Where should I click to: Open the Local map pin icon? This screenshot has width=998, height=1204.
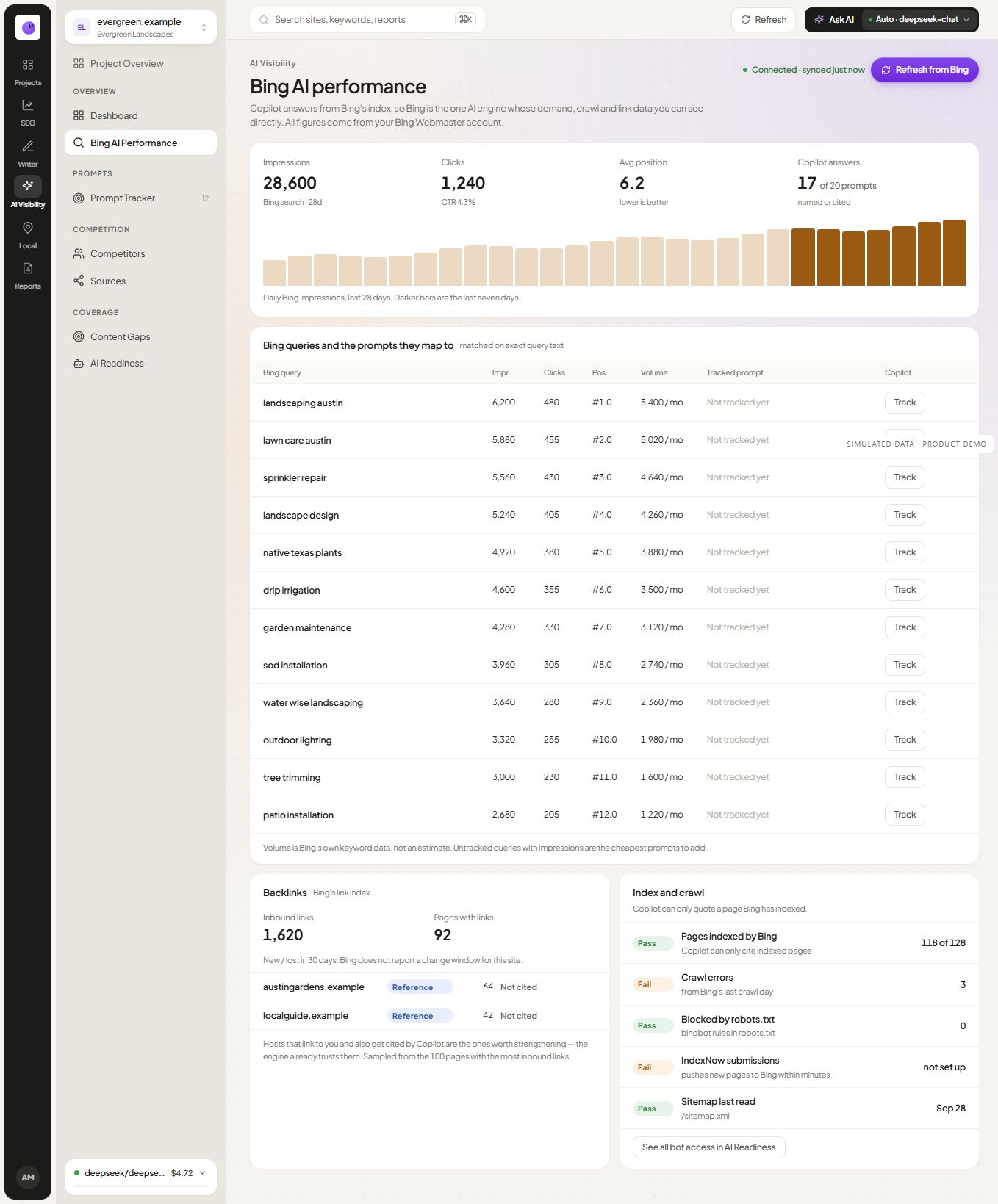pos(28,228)
